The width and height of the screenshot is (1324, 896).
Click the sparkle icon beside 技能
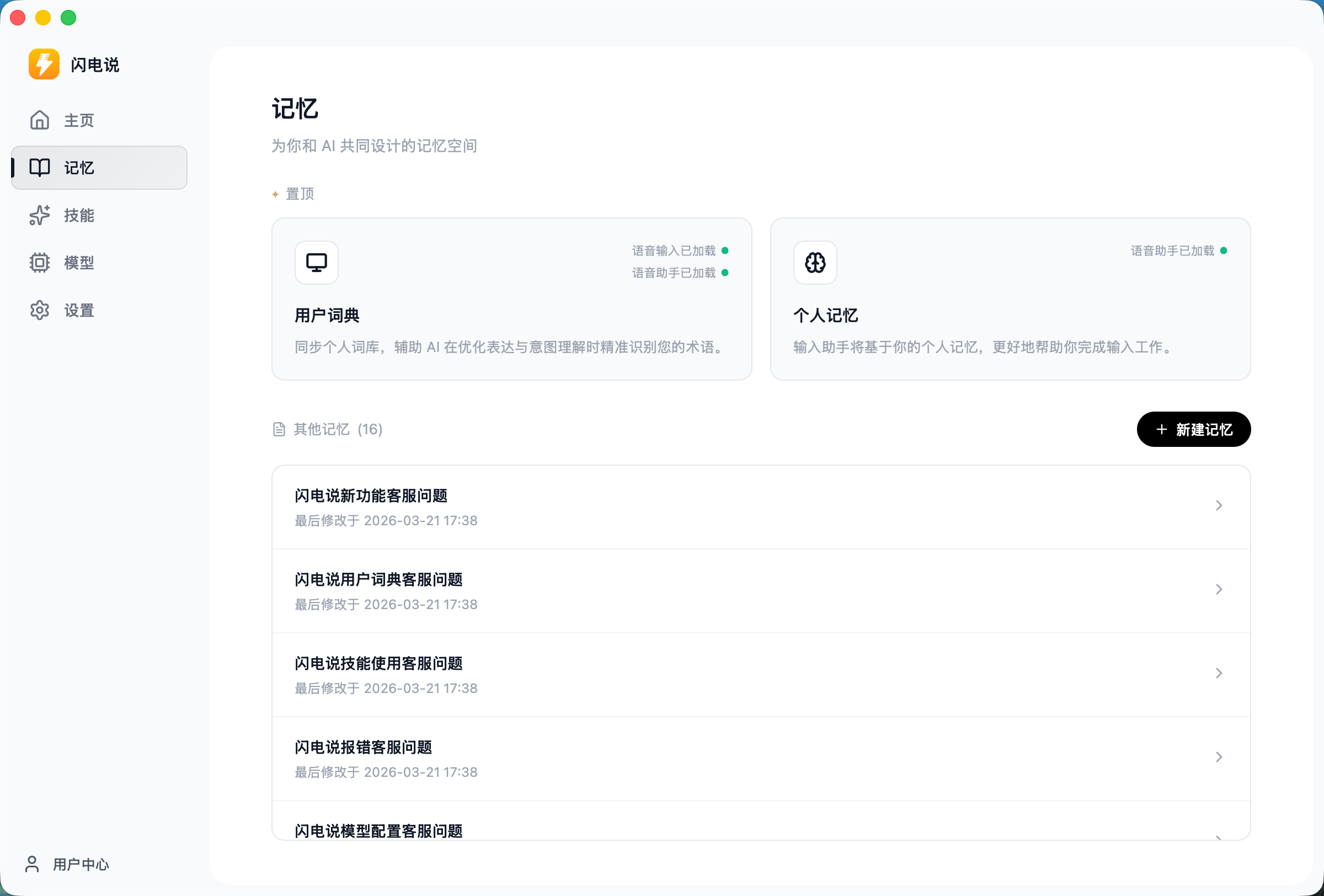click(39, 215)
